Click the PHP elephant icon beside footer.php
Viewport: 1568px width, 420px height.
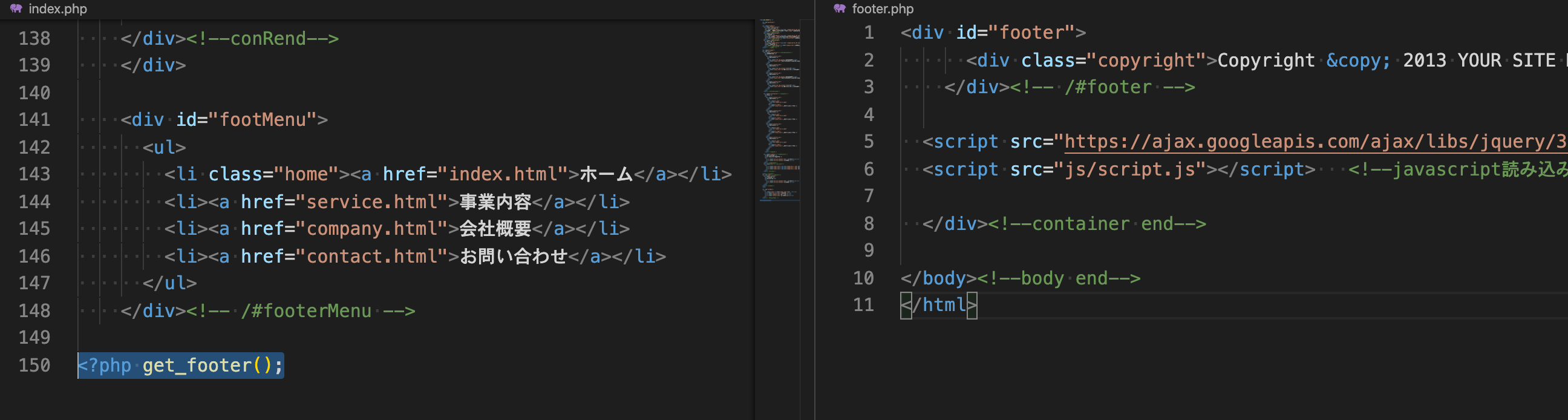click(840, 8)
